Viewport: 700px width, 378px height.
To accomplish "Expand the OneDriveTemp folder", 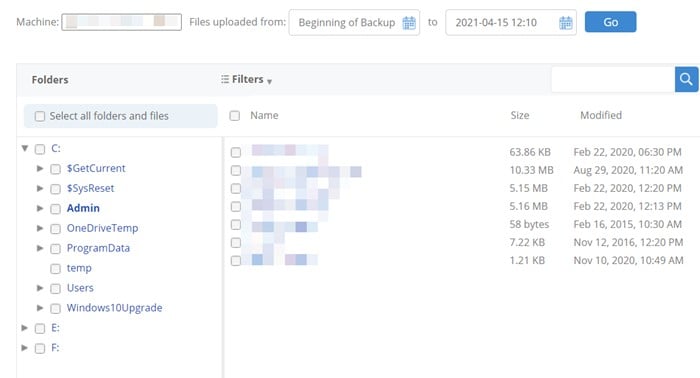I will tap(40, 228).
